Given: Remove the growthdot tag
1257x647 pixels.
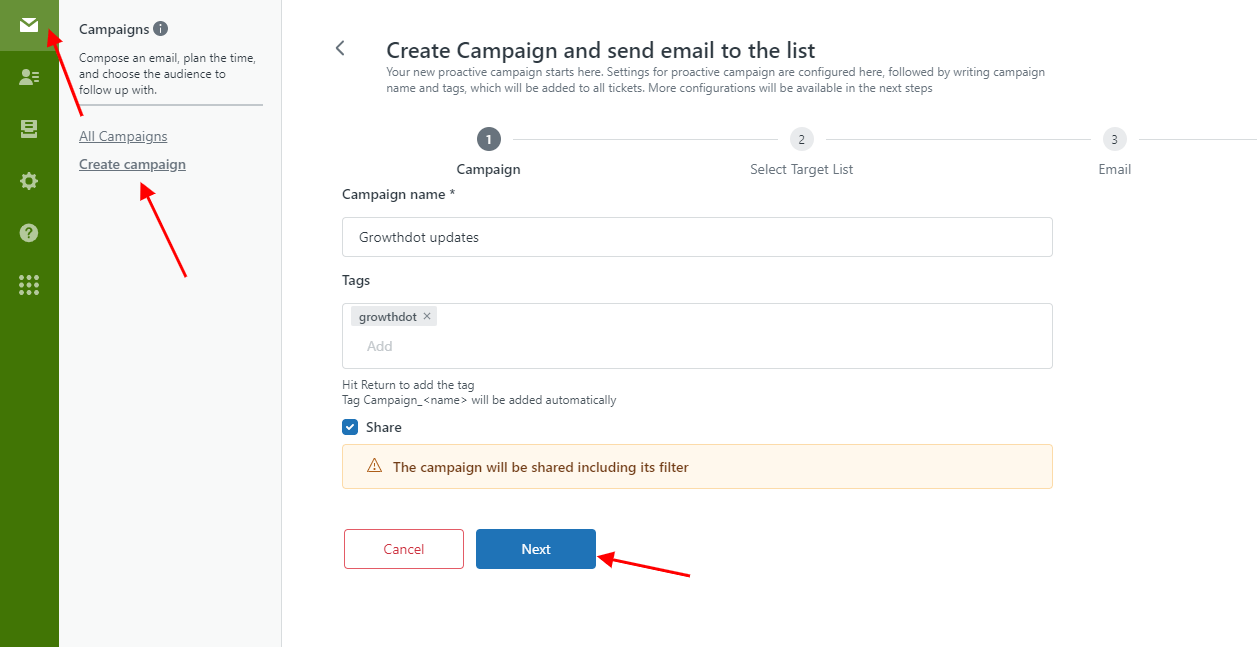Looking at the screenshot, I should coord(427,317).
